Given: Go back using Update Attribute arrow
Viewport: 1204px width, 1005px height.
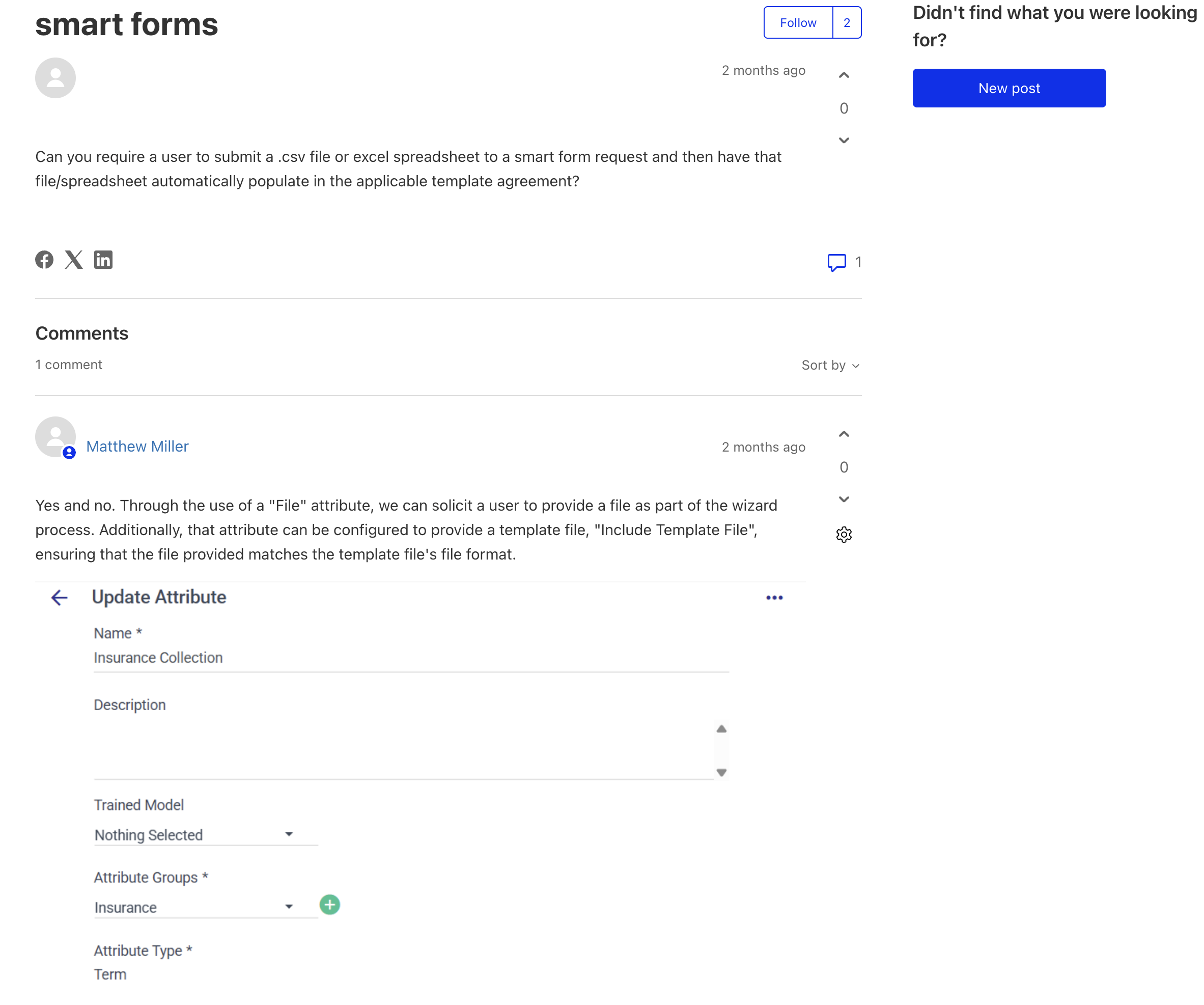Looking at the screenshot, I should pyautogui.click(x=59, y=597).
